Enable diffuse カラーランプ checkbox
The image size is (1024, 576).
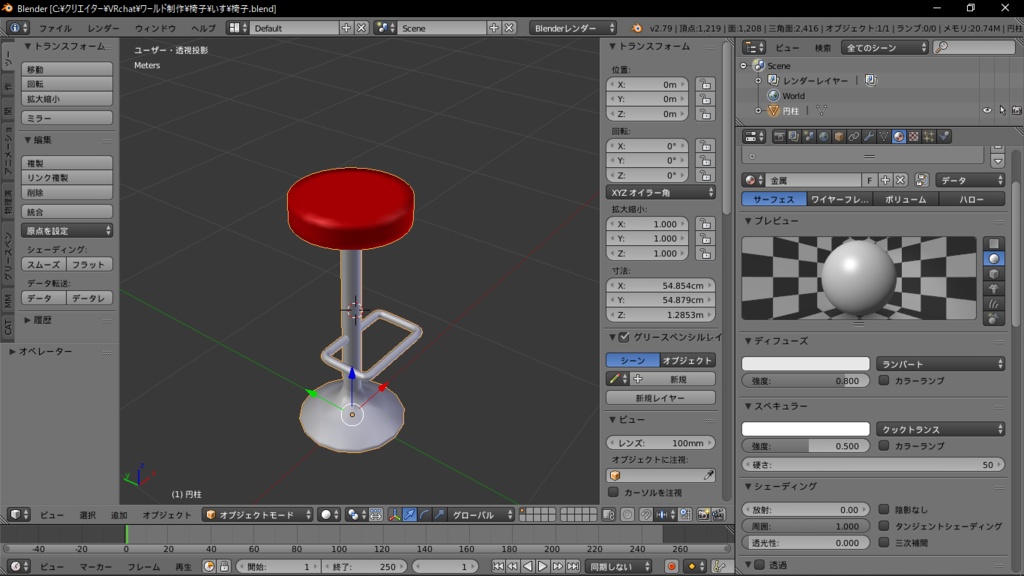coord(884,380)
